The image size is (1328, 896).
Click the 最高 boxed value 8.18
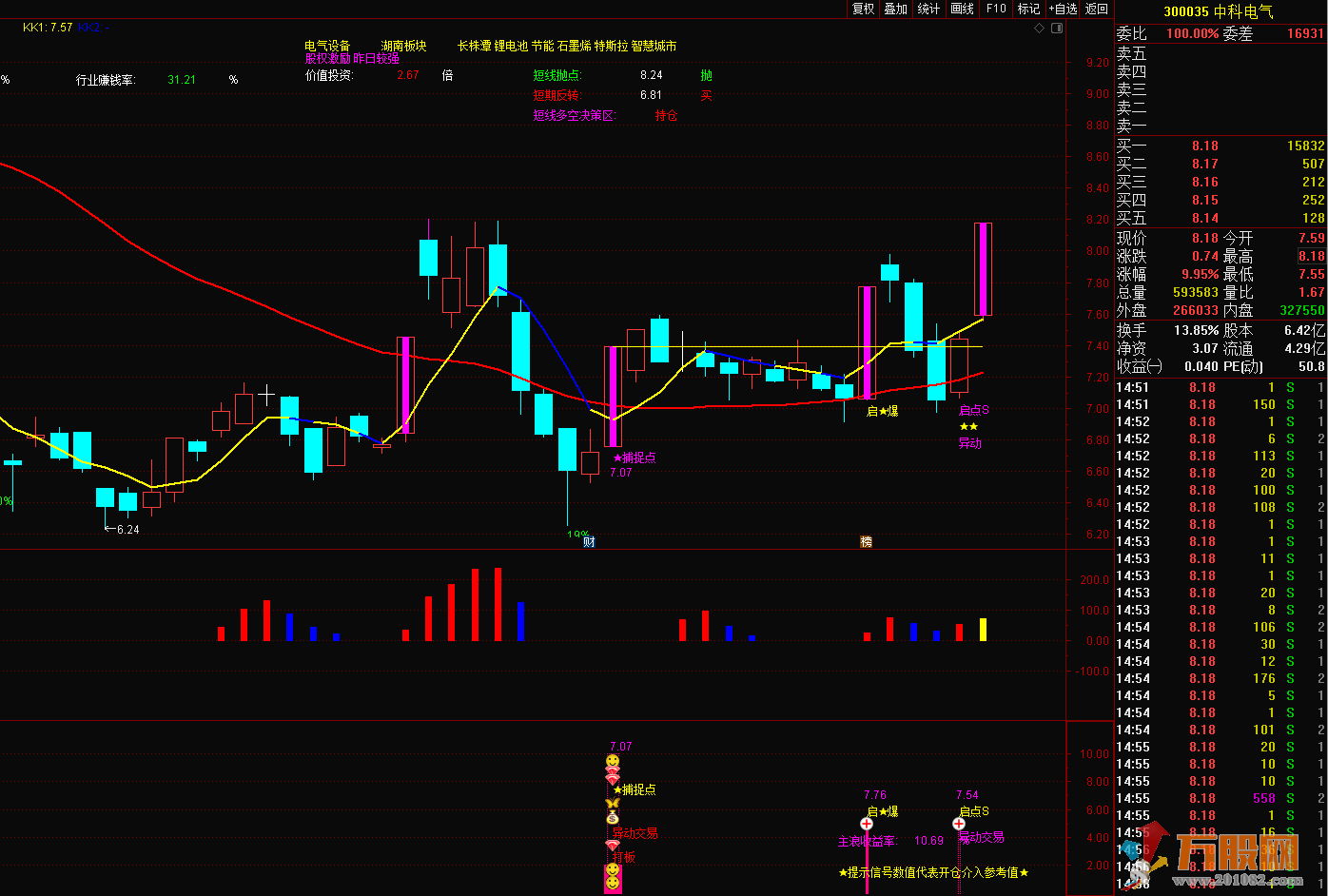click(1311, 256)
